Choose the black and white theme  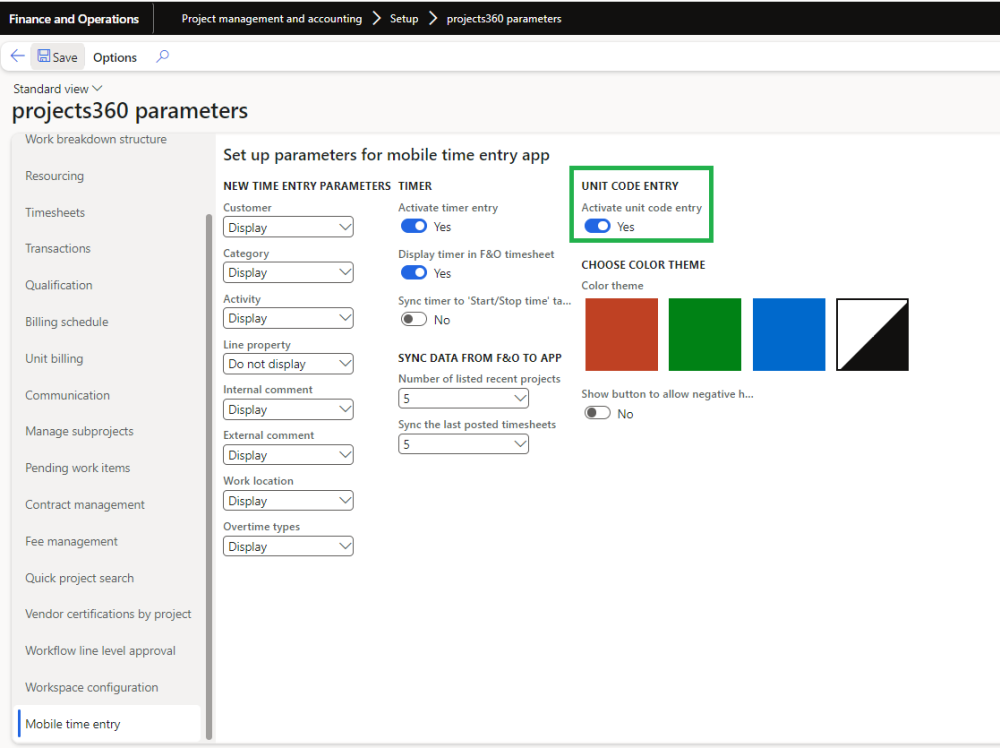coord(872,334)
